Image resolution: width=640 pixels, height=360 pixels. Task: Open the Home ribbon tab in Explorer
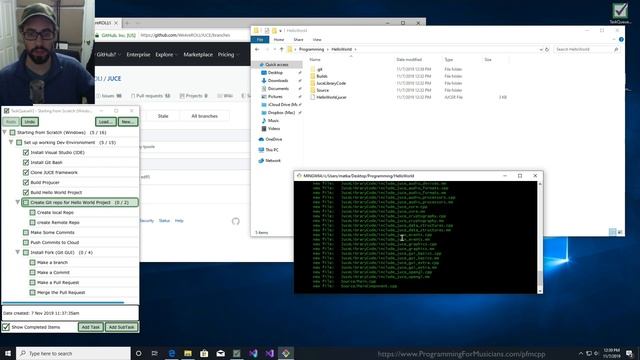tap(279, 40)
